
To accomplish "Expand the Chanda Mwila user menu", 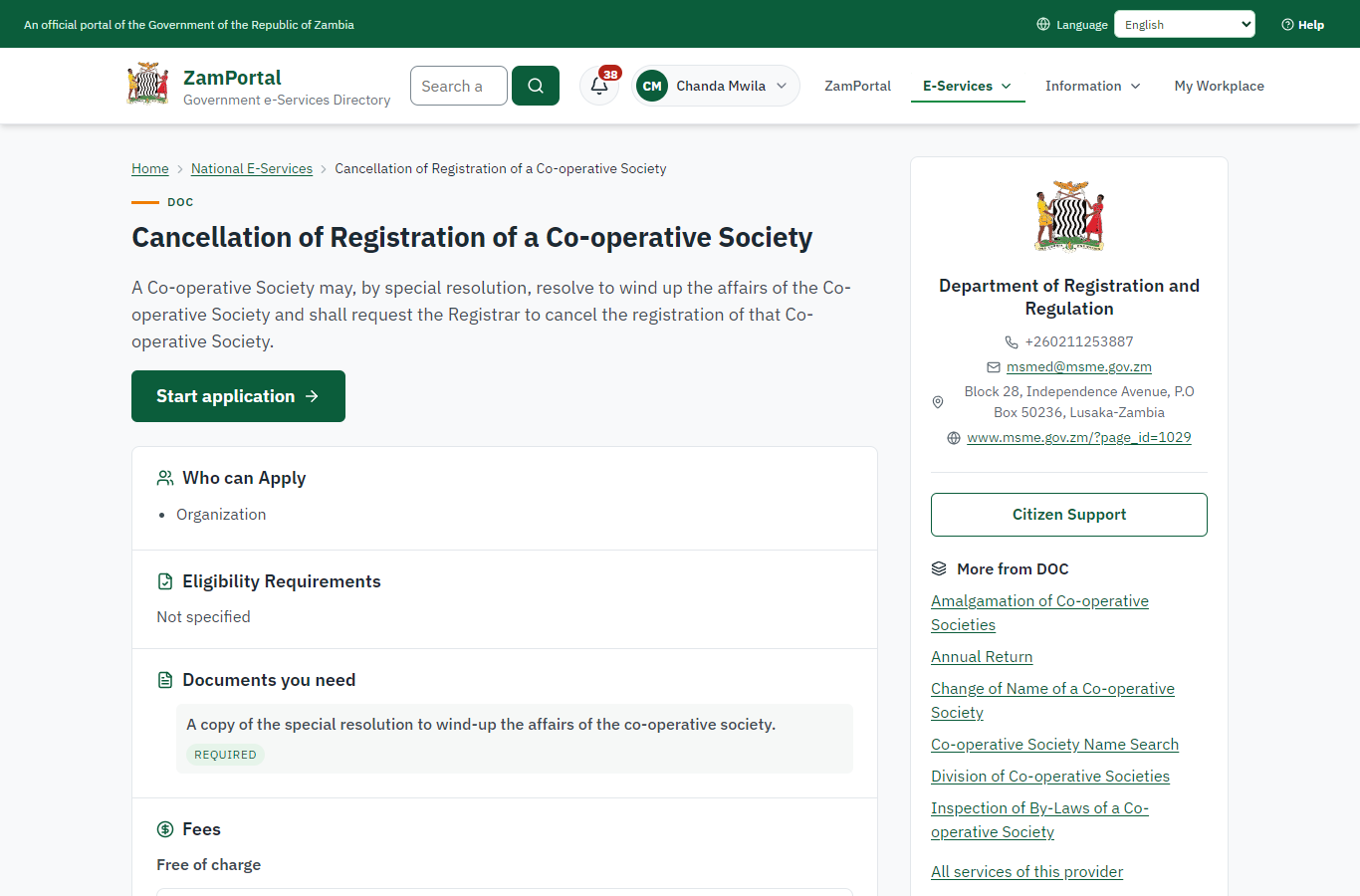I will pos(716,86).
